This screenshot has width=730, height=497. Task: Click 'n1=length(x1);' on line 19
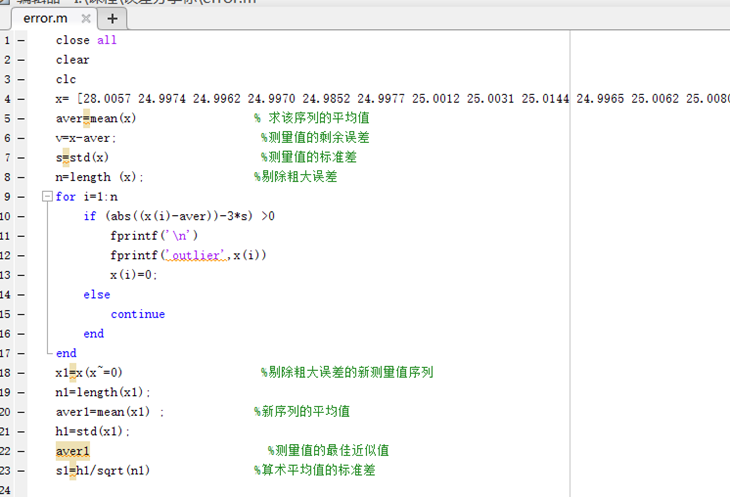click(103, 392)
